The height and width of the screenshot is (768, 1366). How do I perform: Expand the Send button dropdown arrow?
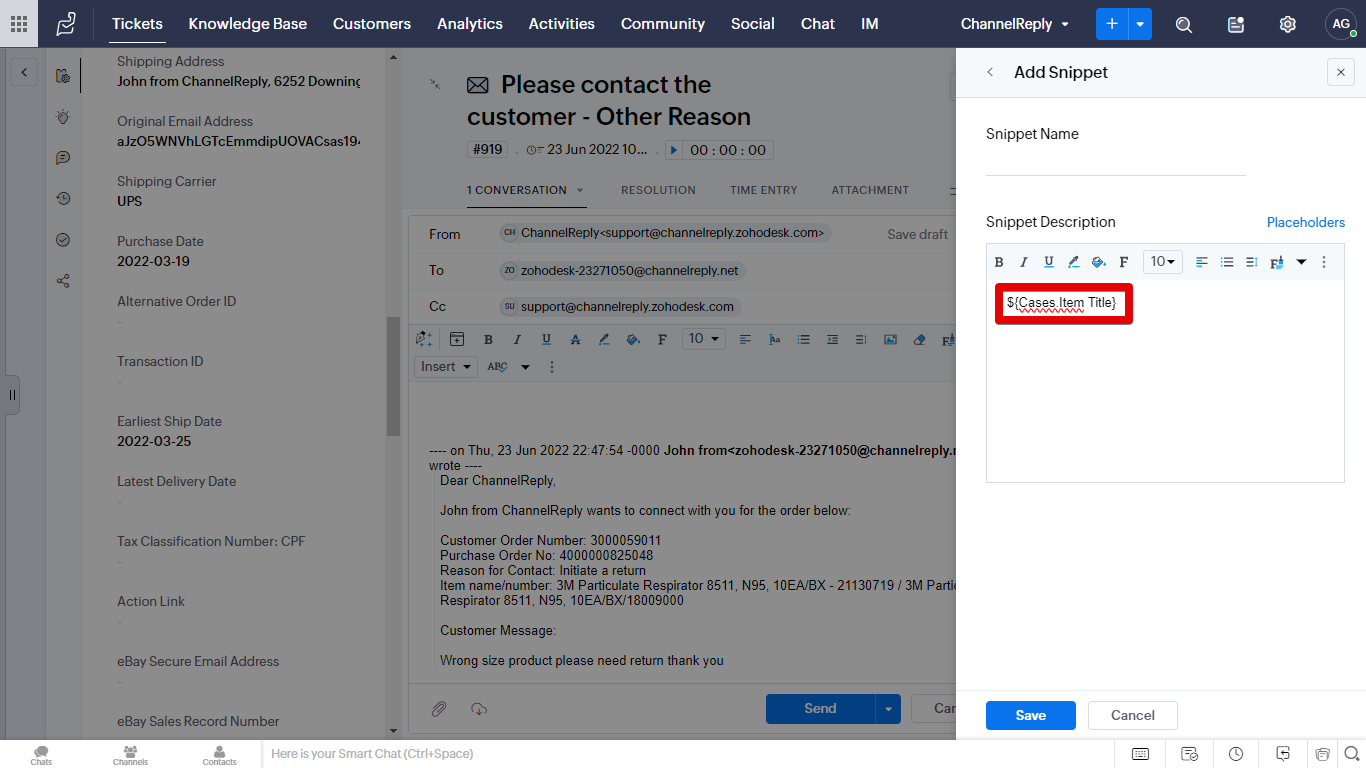pos(888,709)
